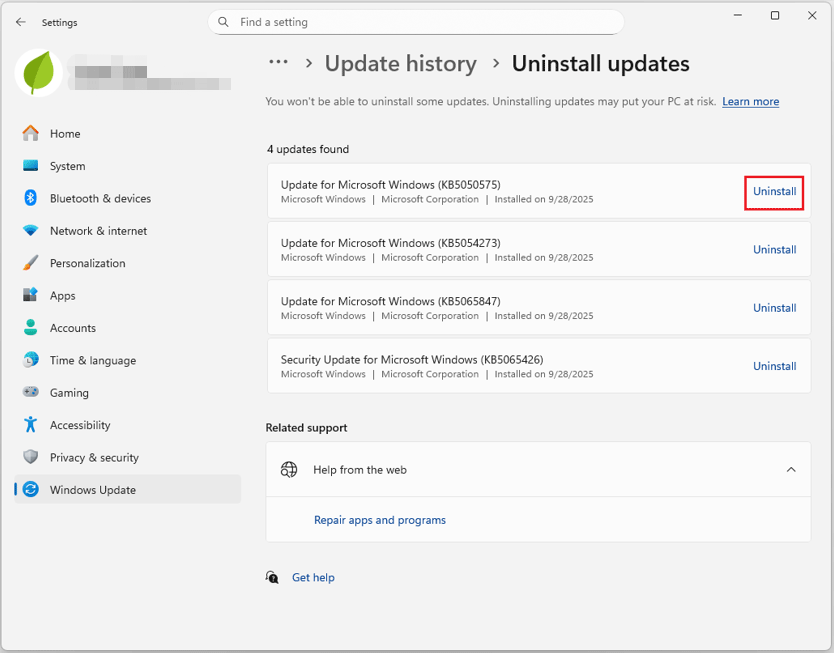The width and height of the screenshot is (834, 653).
Task: Select Repair apps and programs
Action: click(379, 520)
